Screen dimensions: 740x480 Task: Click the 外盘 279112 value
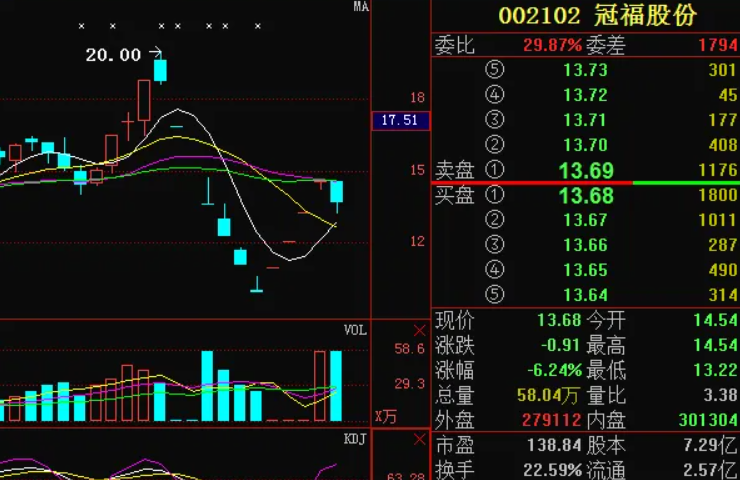coord(552,420)
